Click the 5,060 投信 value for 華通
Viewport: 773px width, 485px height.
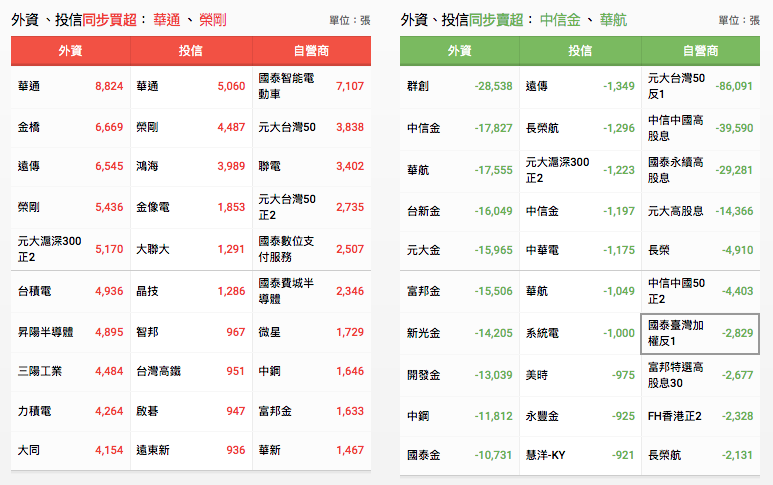coord(231,86)
